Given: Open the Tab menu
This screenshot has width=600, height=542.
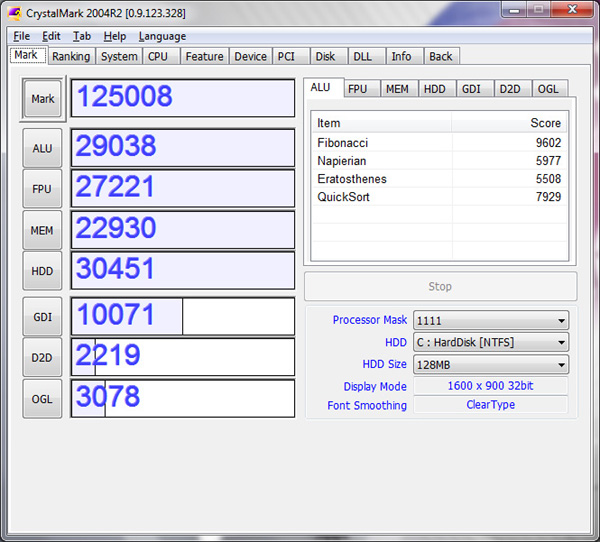Looking at the screenshot, I should [x=82, y=36].
